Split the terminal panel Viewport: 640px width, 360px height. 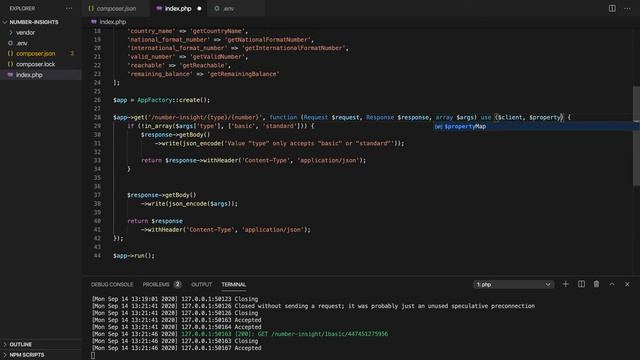tap(581, 284)
